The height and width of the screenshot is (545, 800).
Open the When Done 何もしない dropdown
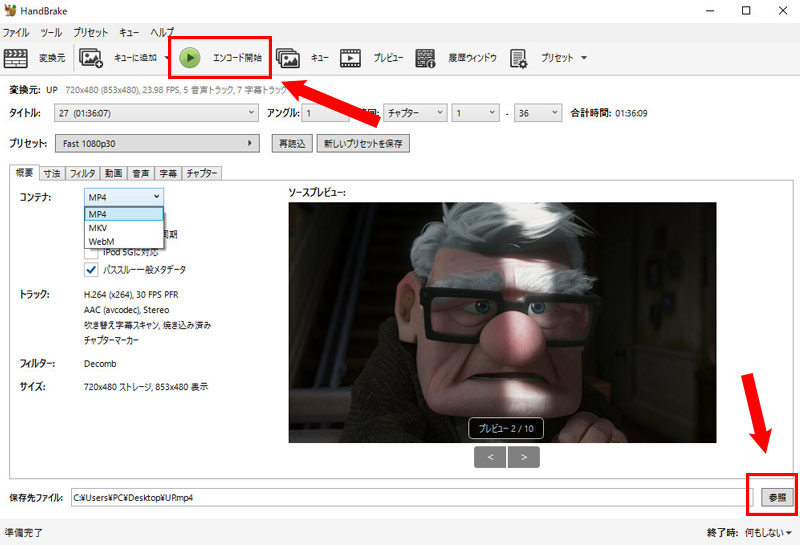[x=768, y=532]
